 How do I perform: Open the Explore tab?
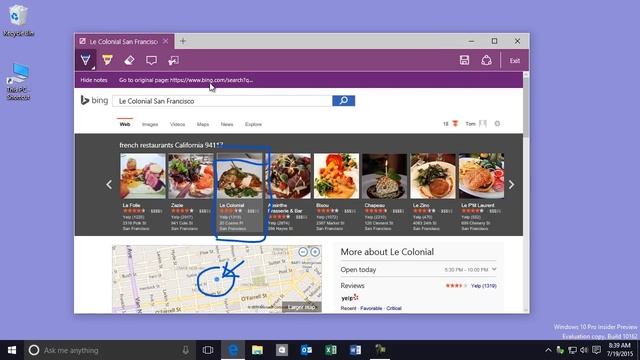point(253,124)
